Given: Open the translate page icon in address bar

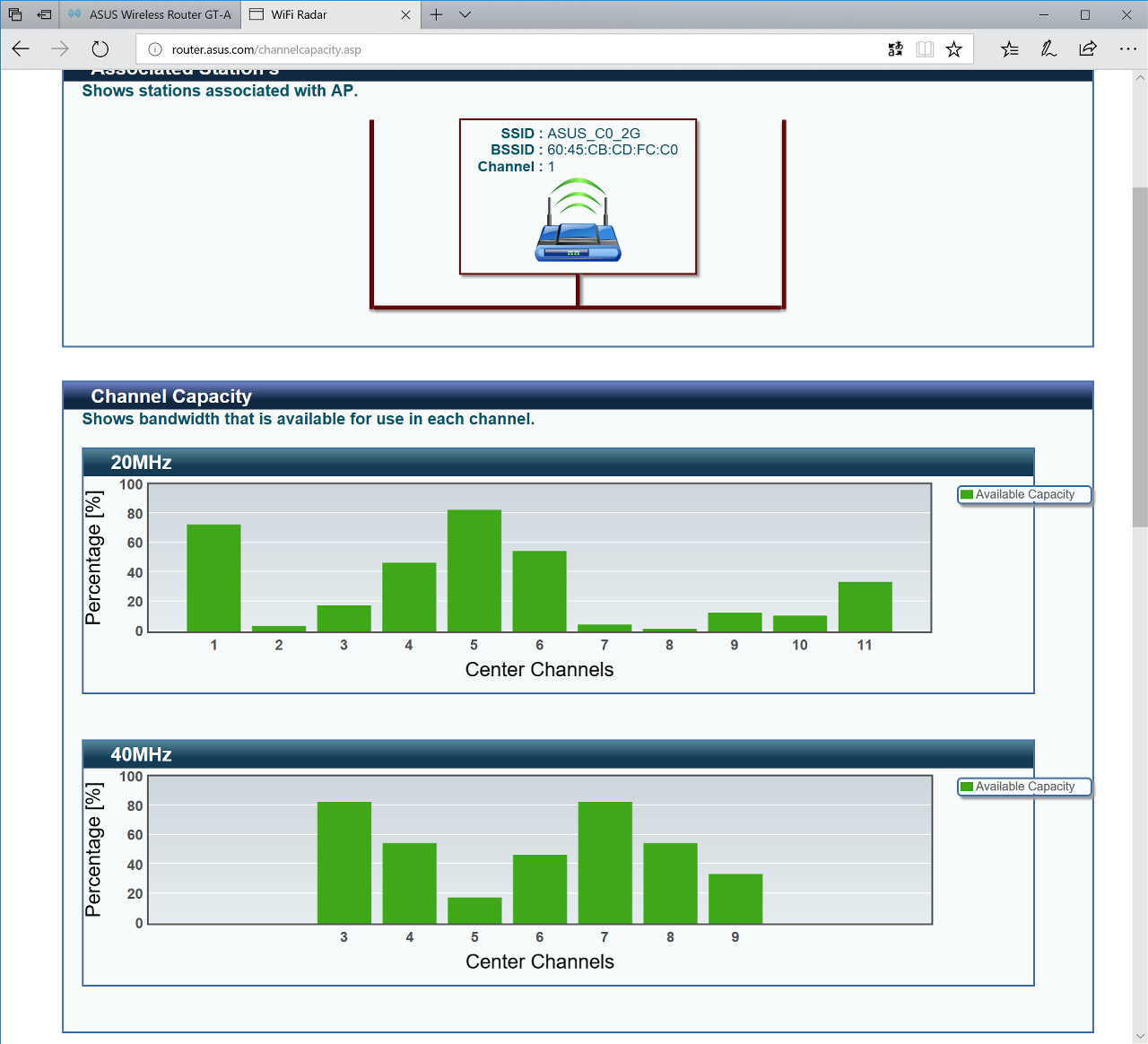Looking at the screenshot, I should pos(895,49).
